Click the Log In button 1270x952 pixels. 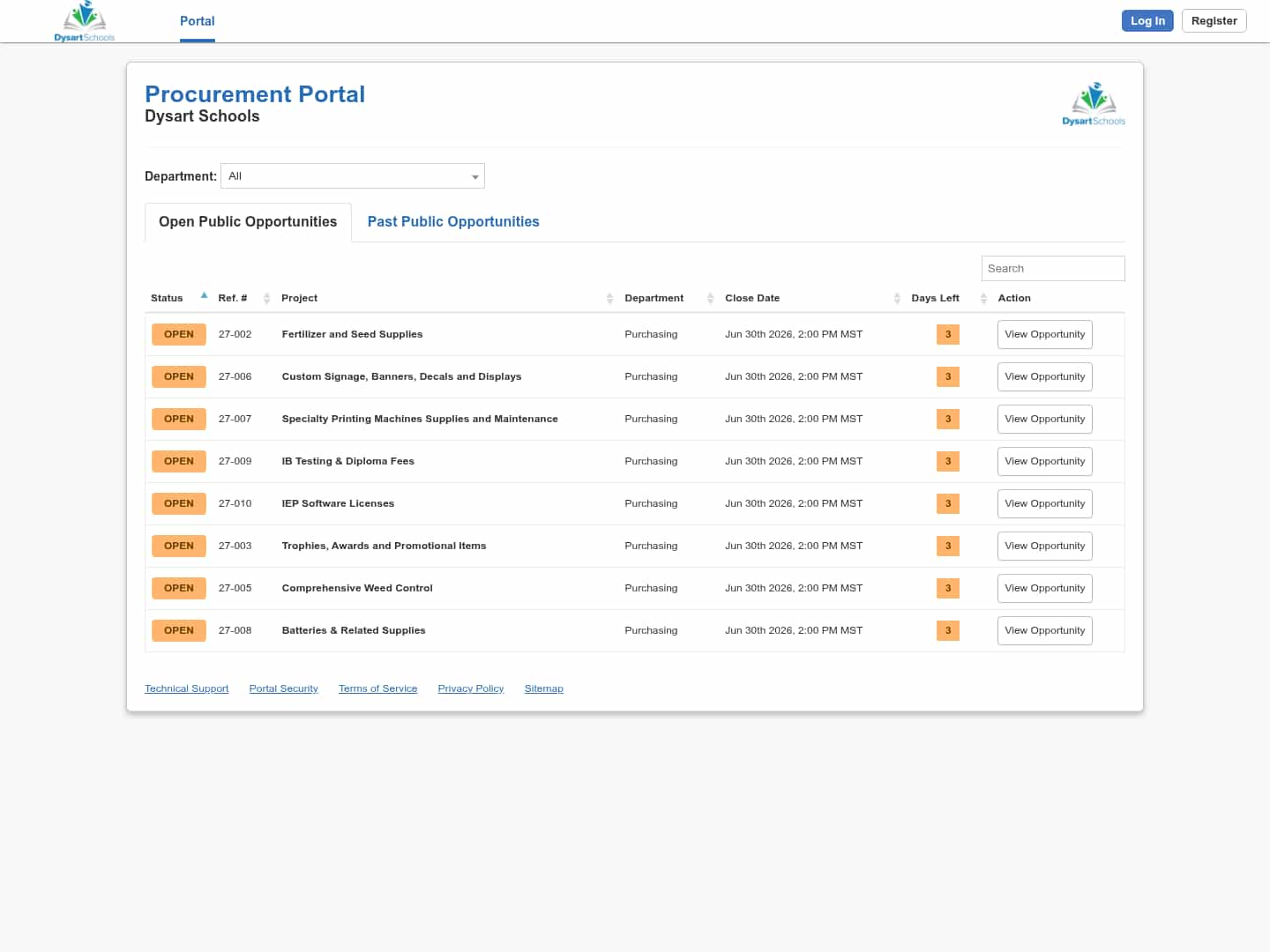click(x=1147, y=21)
